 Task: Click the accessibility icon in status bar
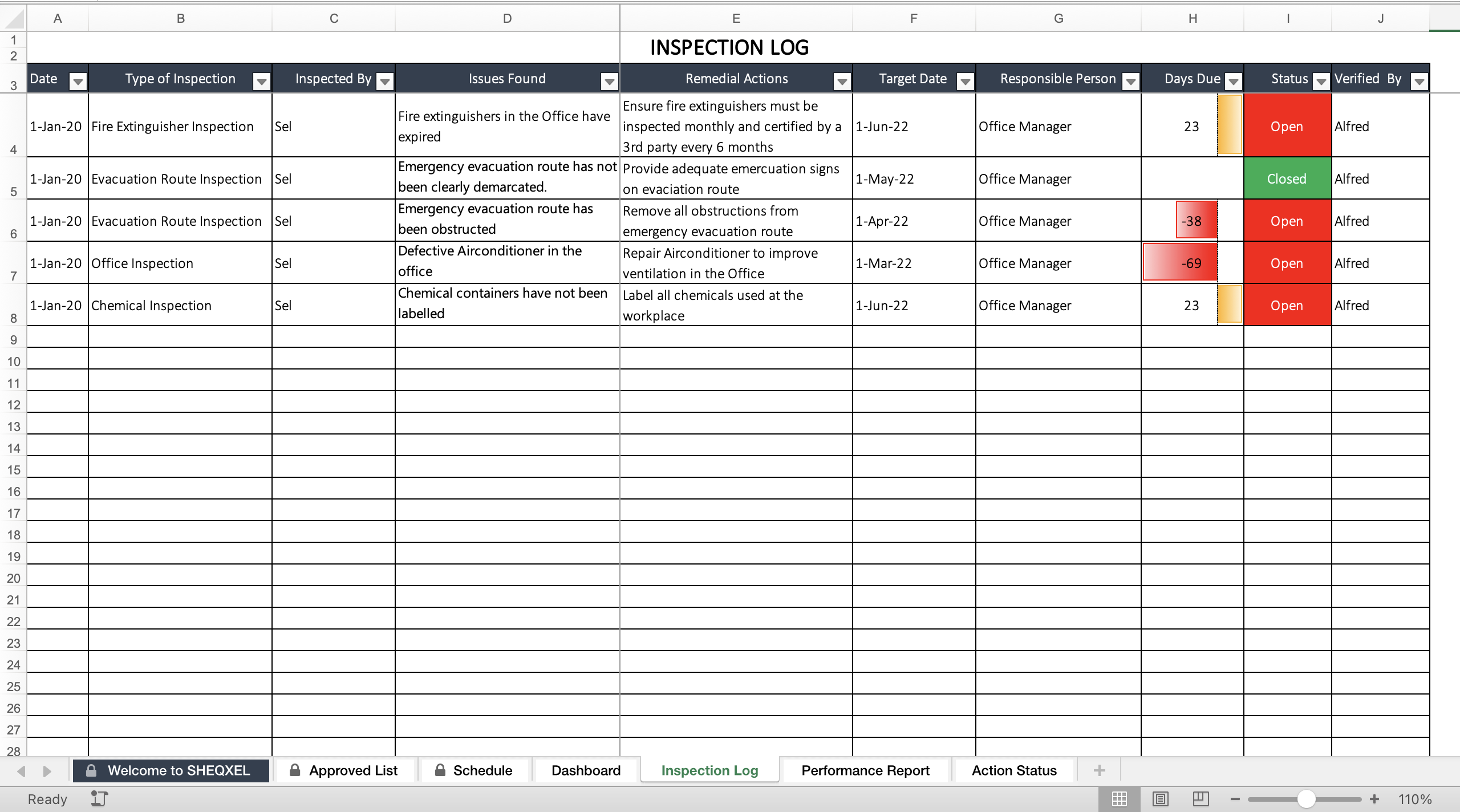tap(99, 798)
